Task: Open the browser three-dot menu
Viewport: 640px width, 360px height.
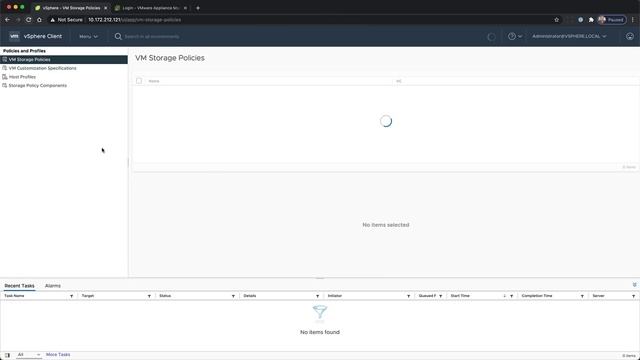Action: click(633, 20)
